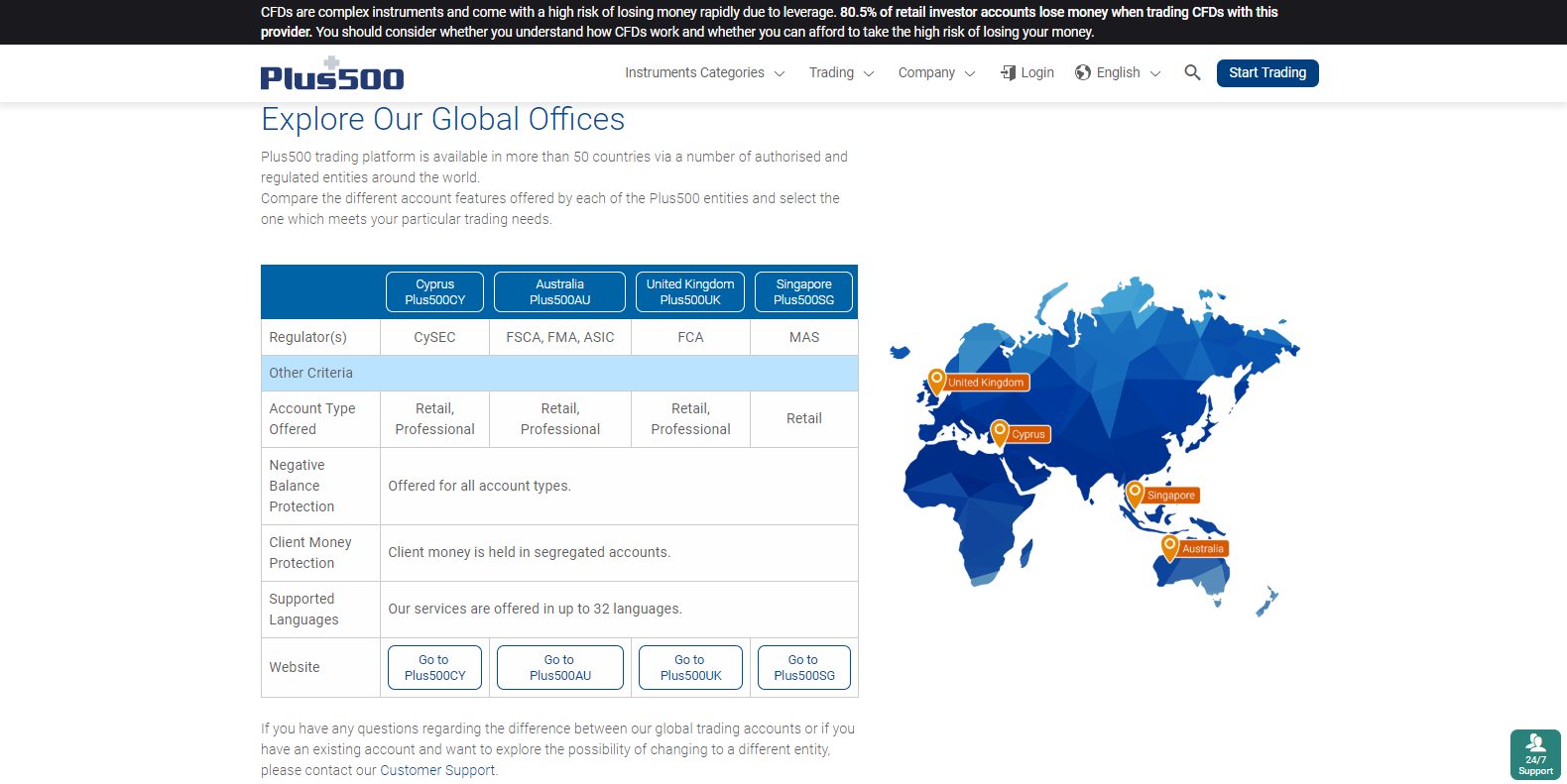
Task: Open the Company menu
Action: click(x=926, y=72)
